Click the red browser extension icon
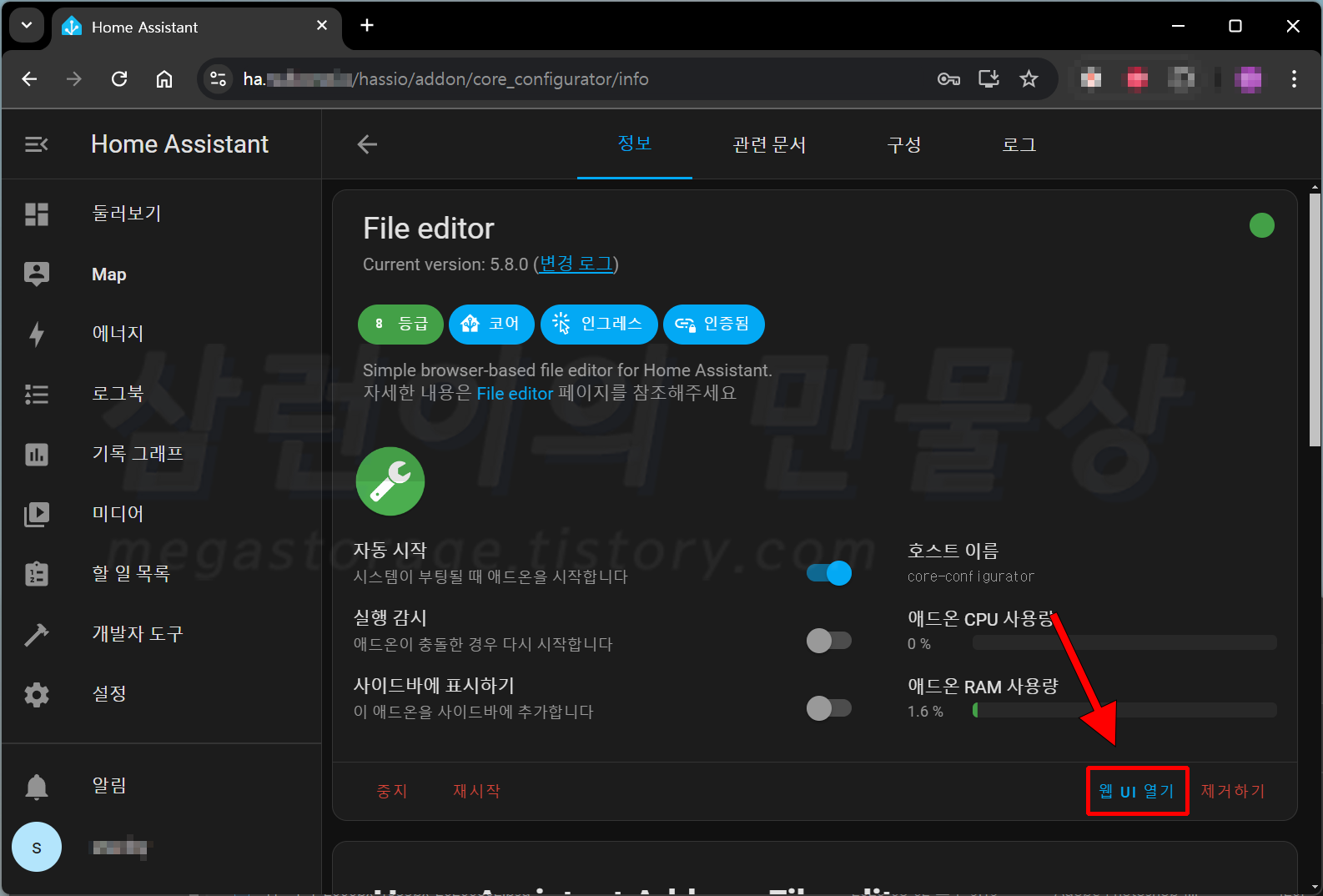This screenshot has width=1323, height=896. coord(1137,79)
